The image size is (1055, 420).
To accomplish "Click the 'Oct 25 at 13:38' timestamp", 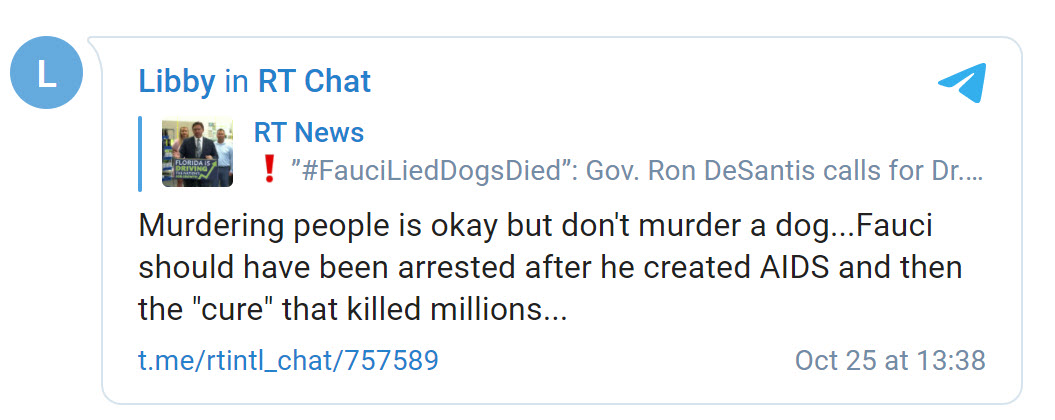I will click(x=890, y=360).
